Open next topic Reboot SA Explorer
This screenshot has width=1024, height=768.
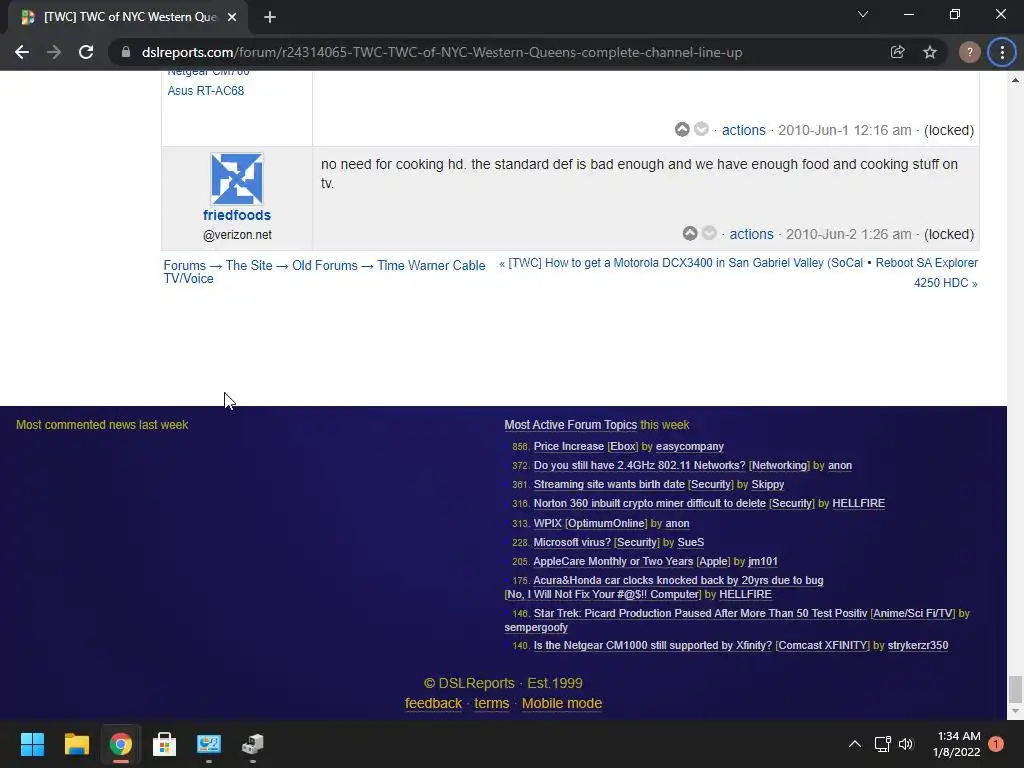pos(927,263)
